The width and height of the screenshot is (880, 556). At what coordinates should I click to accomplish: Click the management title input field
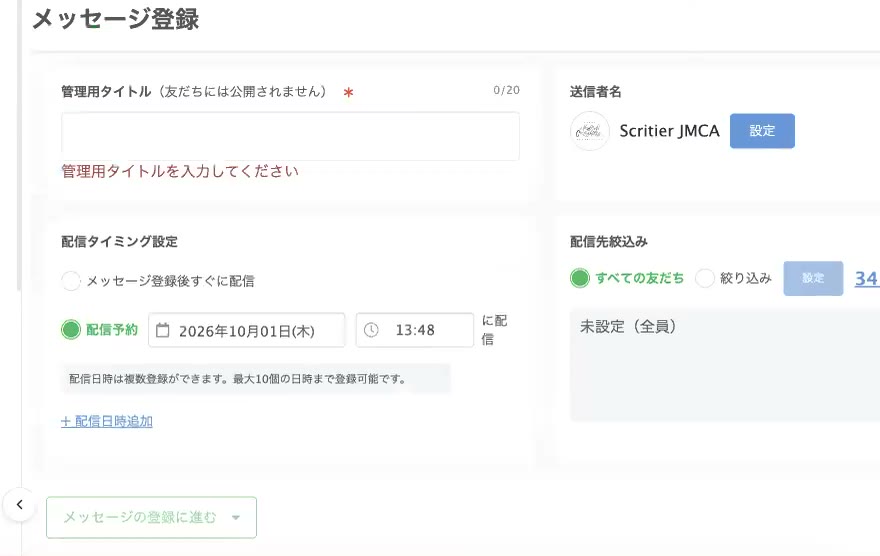(x=290, y=136)
